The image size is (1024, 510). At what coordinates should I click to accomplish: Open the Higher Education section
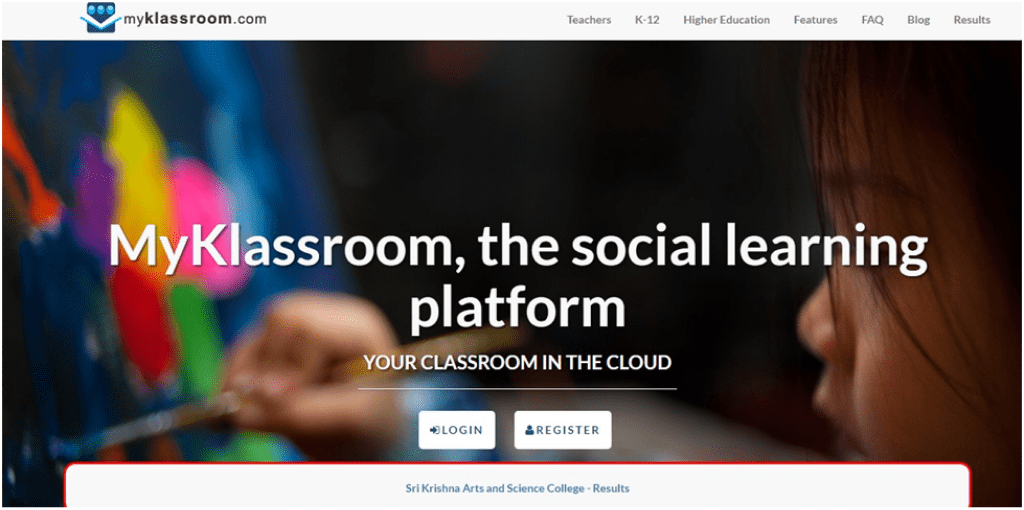(726, 20)
